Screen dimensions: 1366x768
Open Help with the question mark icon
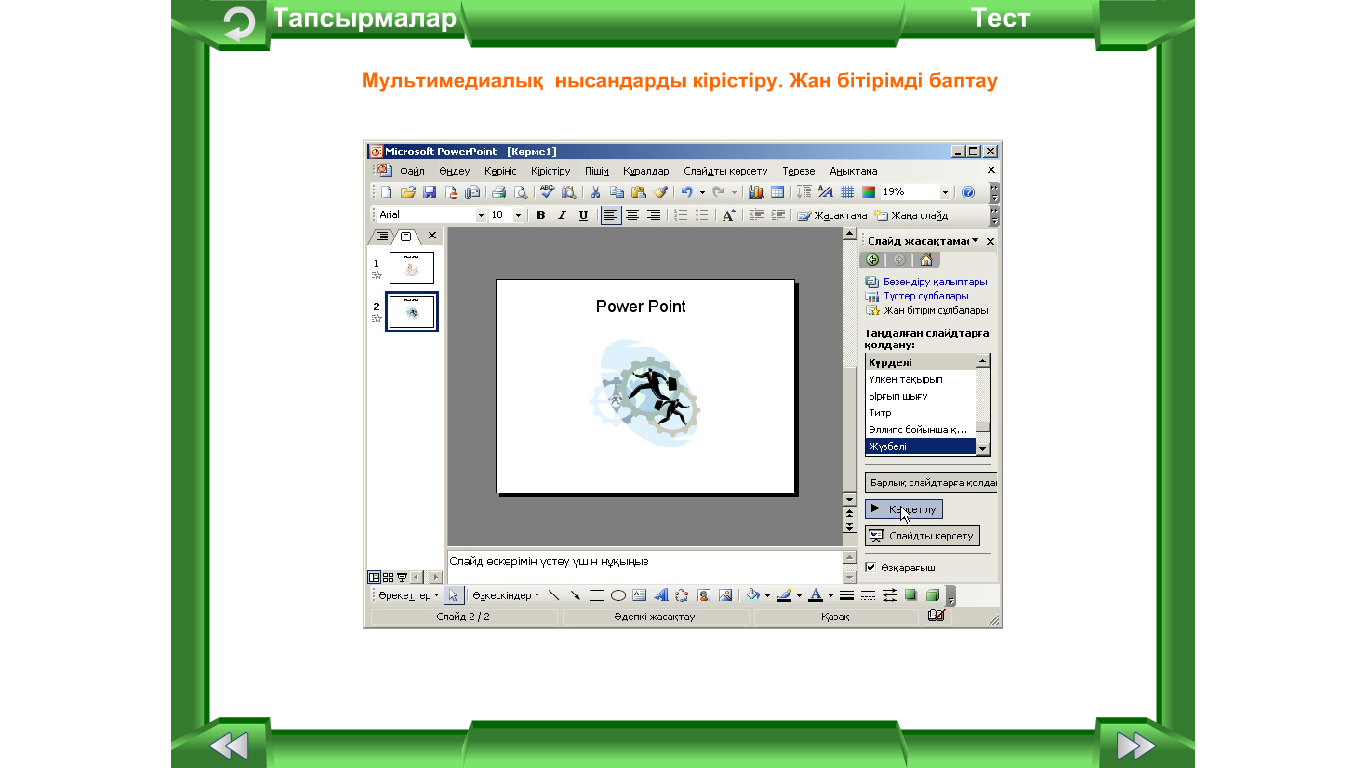[x=968, y=192]
